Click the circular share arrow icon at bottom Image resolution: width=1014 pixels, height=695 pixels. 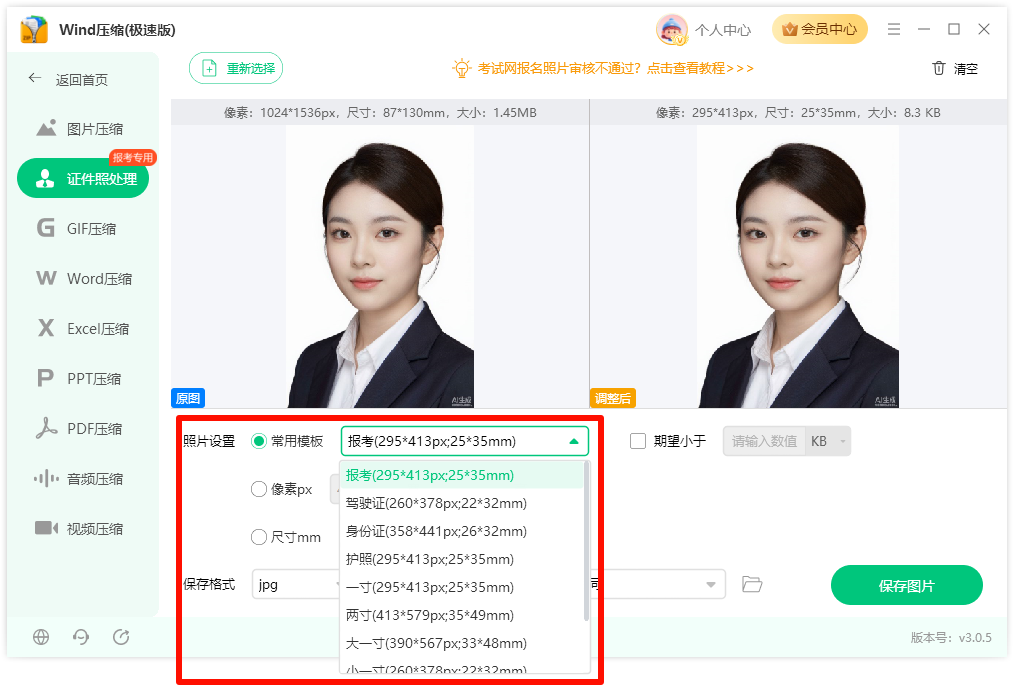pos(121,637)
